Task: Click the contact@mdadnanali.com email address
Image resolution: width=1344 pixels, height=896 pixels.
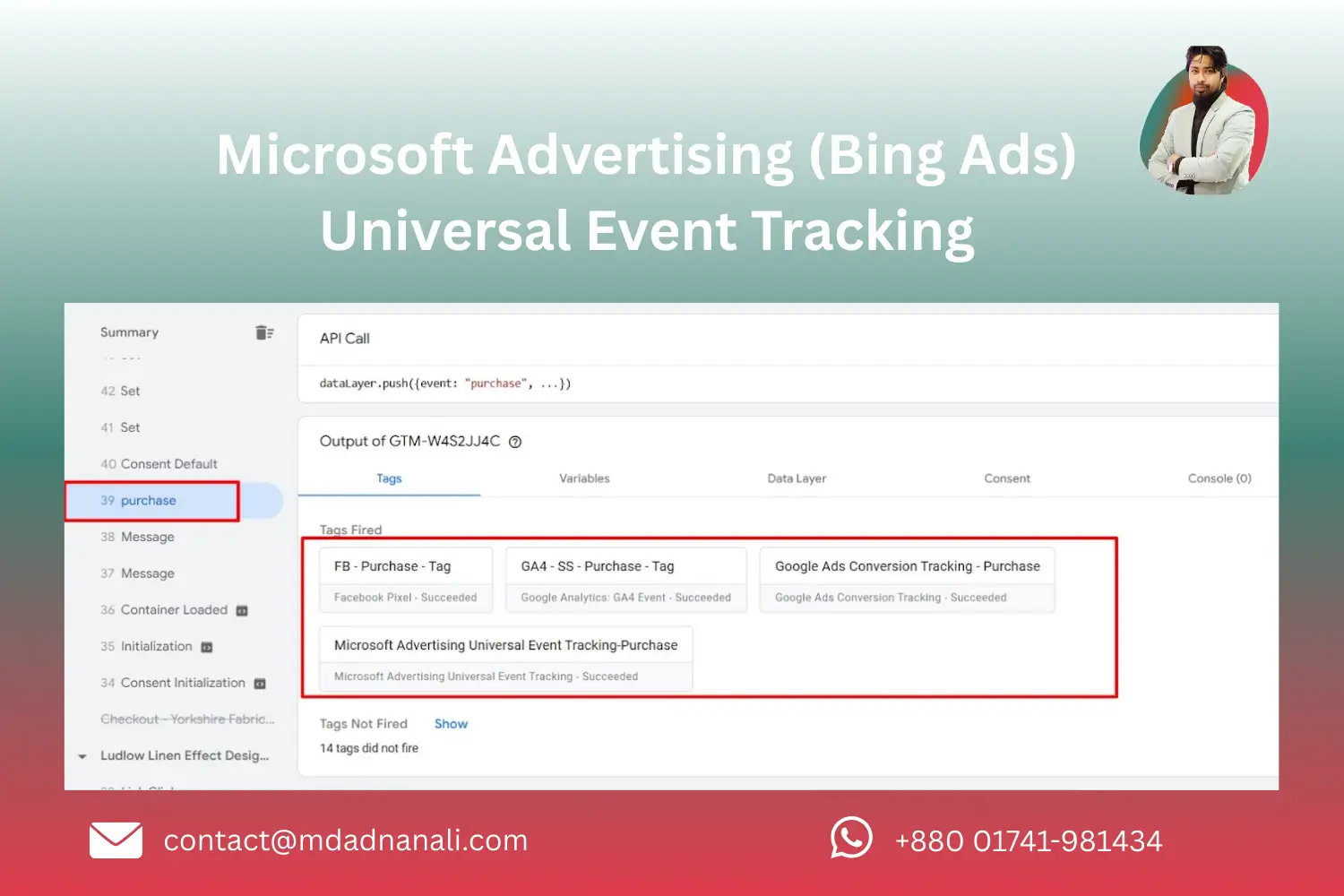Action: (x=344, y=840)
